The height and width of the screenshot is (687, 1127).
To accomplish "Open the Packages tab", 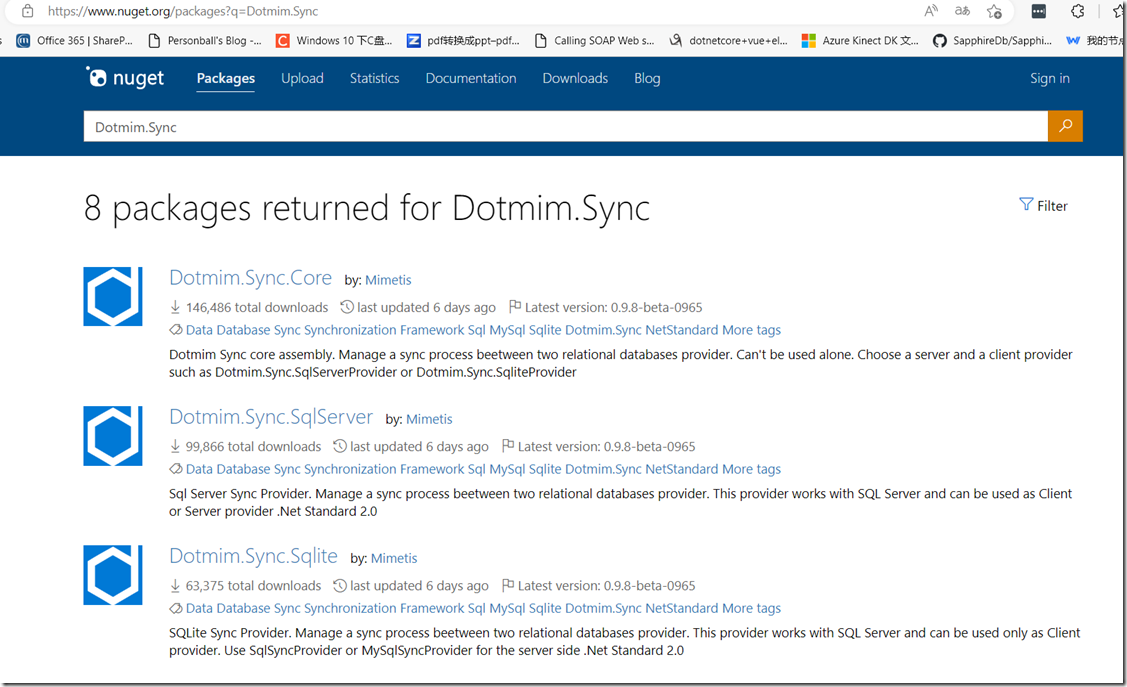I will click(225, 78).
